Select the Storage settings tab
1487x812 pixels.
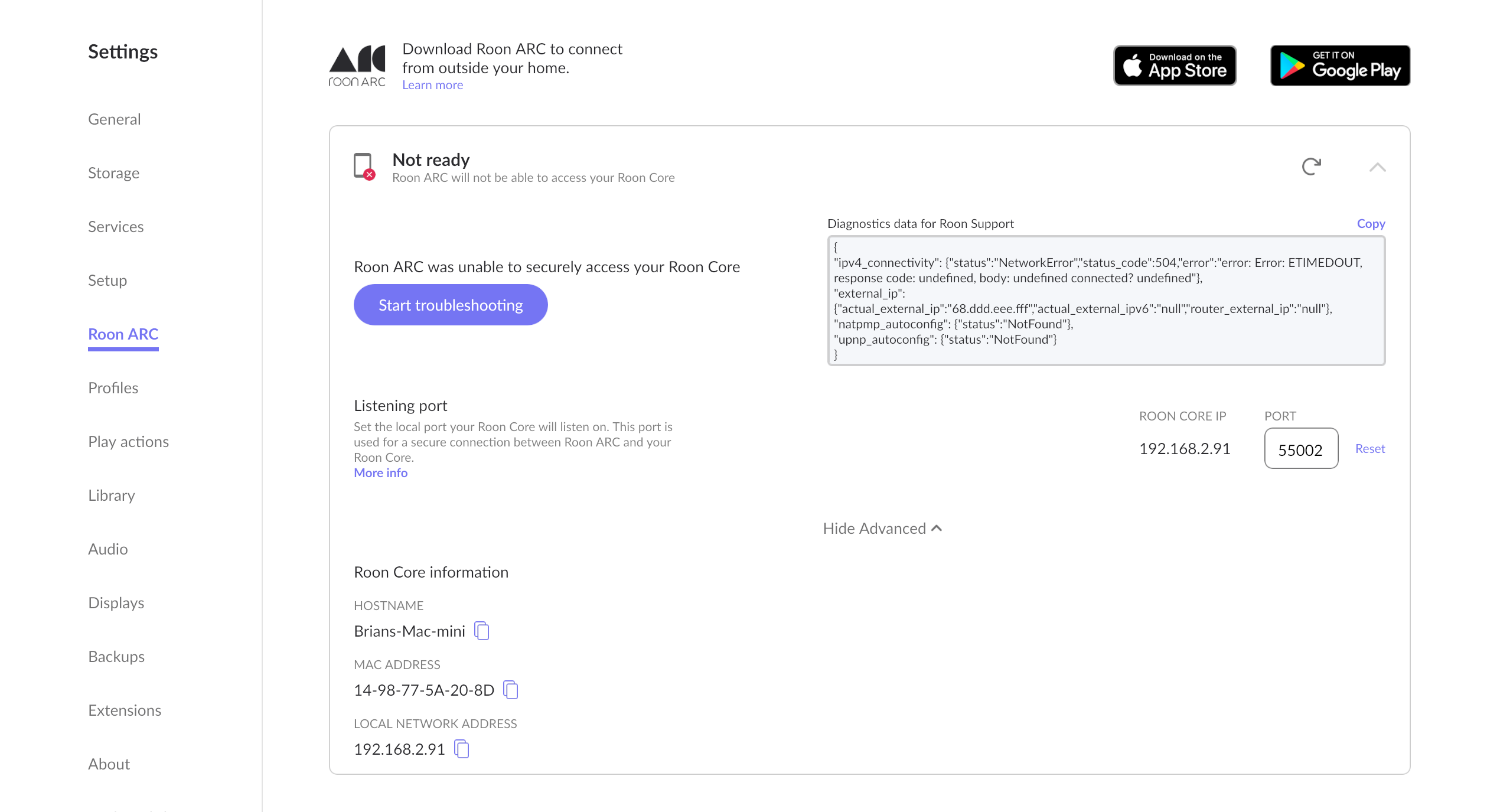113,172
